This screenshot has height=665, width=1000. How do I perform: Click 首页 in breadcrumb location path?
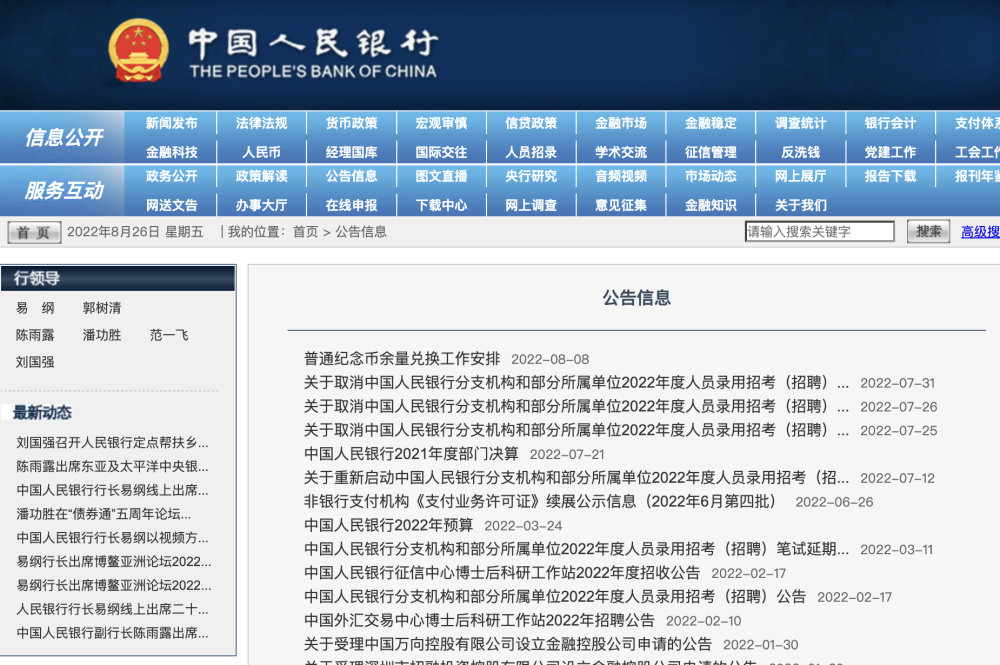[305, 232]
